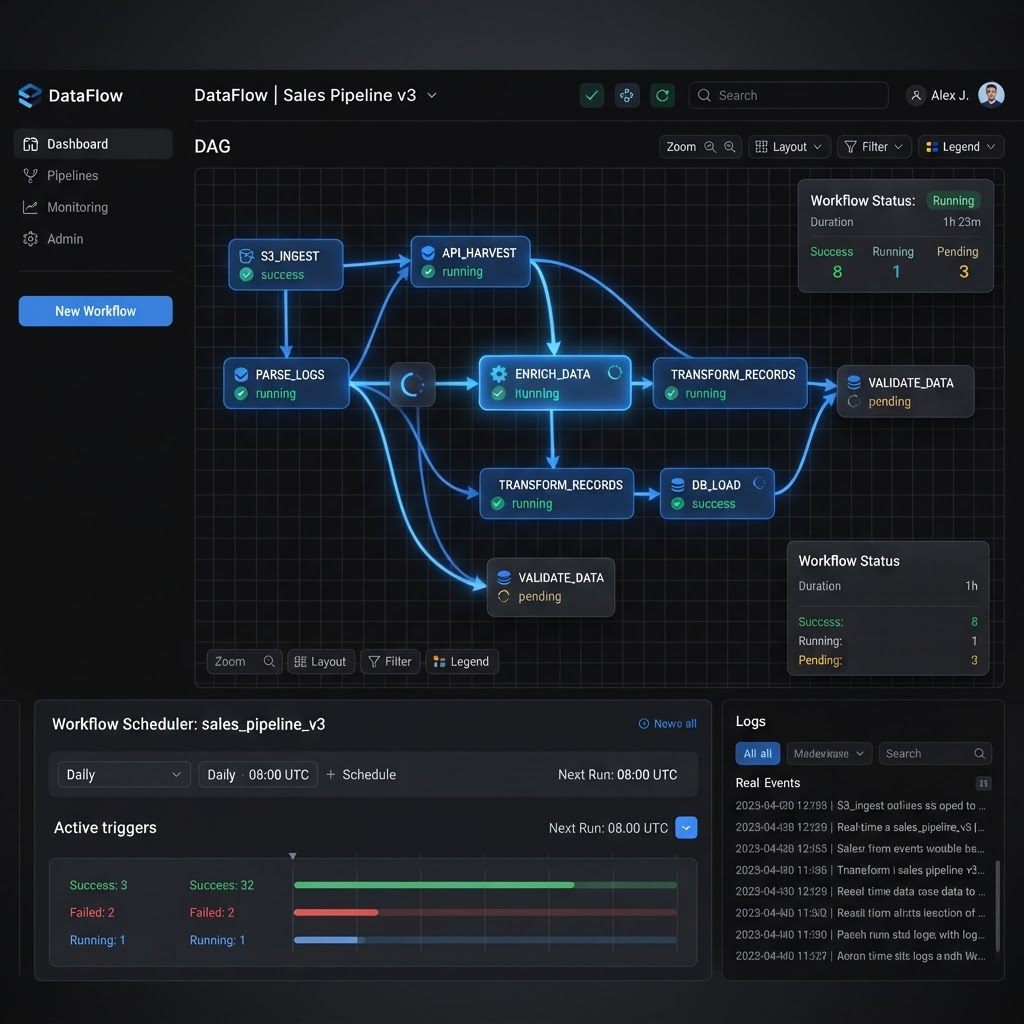The height and width of the screenshot is (1024, 1024).
Task: Click the Logs search magnifier icon
Action: [x=979, y=754]
